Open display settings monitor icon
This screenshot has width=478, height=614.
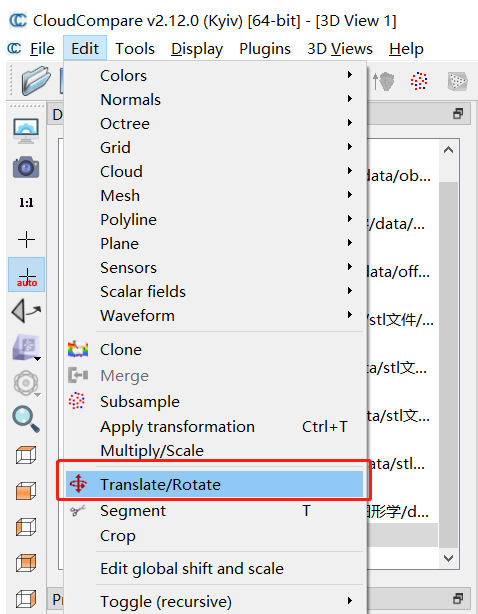click(x=26, y=131)
